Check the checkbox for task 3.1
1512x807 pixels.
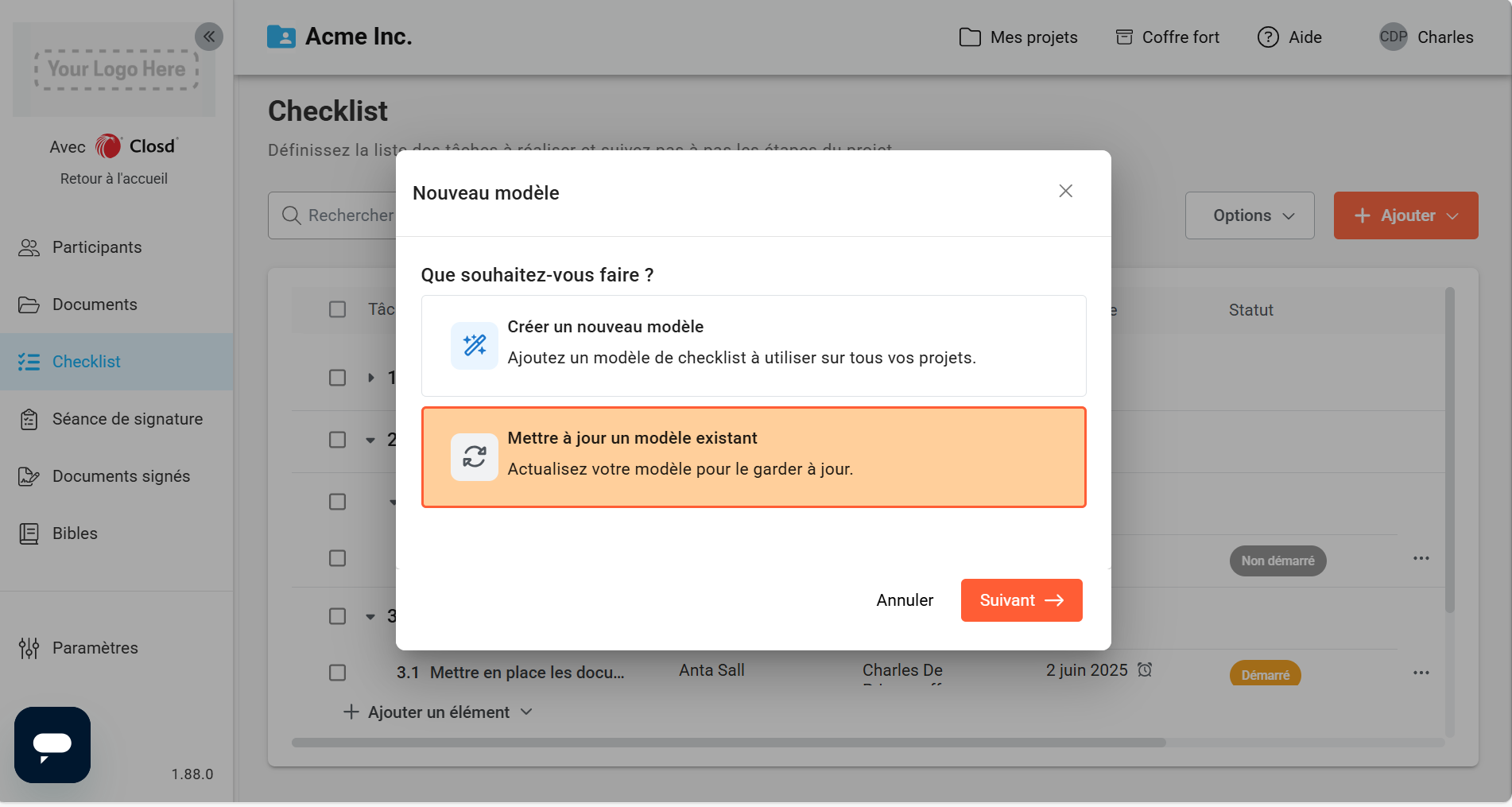338,673
